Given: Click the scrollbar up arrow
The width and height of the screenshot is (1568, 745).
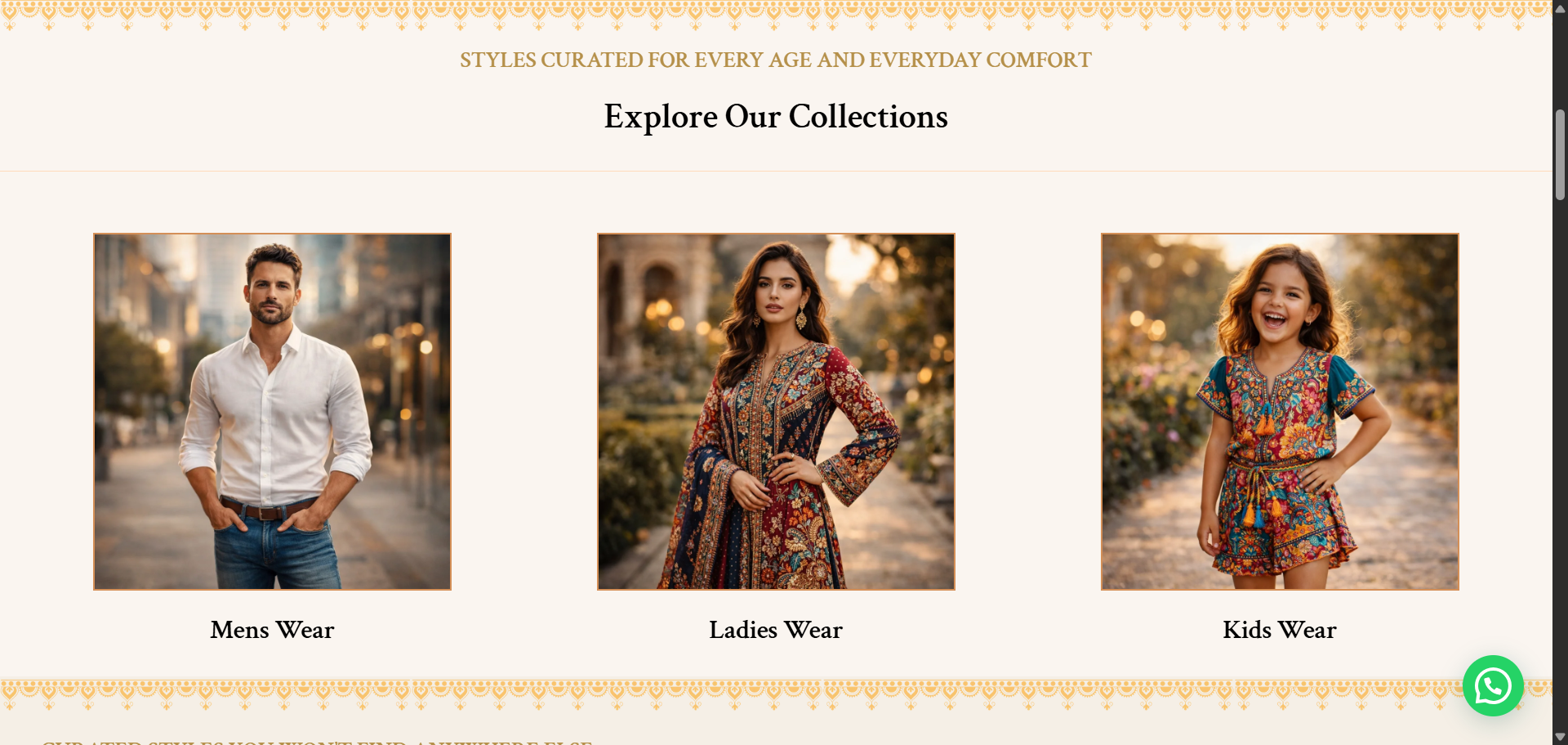Looking at the screenshot, I should tap(1560, 9).
